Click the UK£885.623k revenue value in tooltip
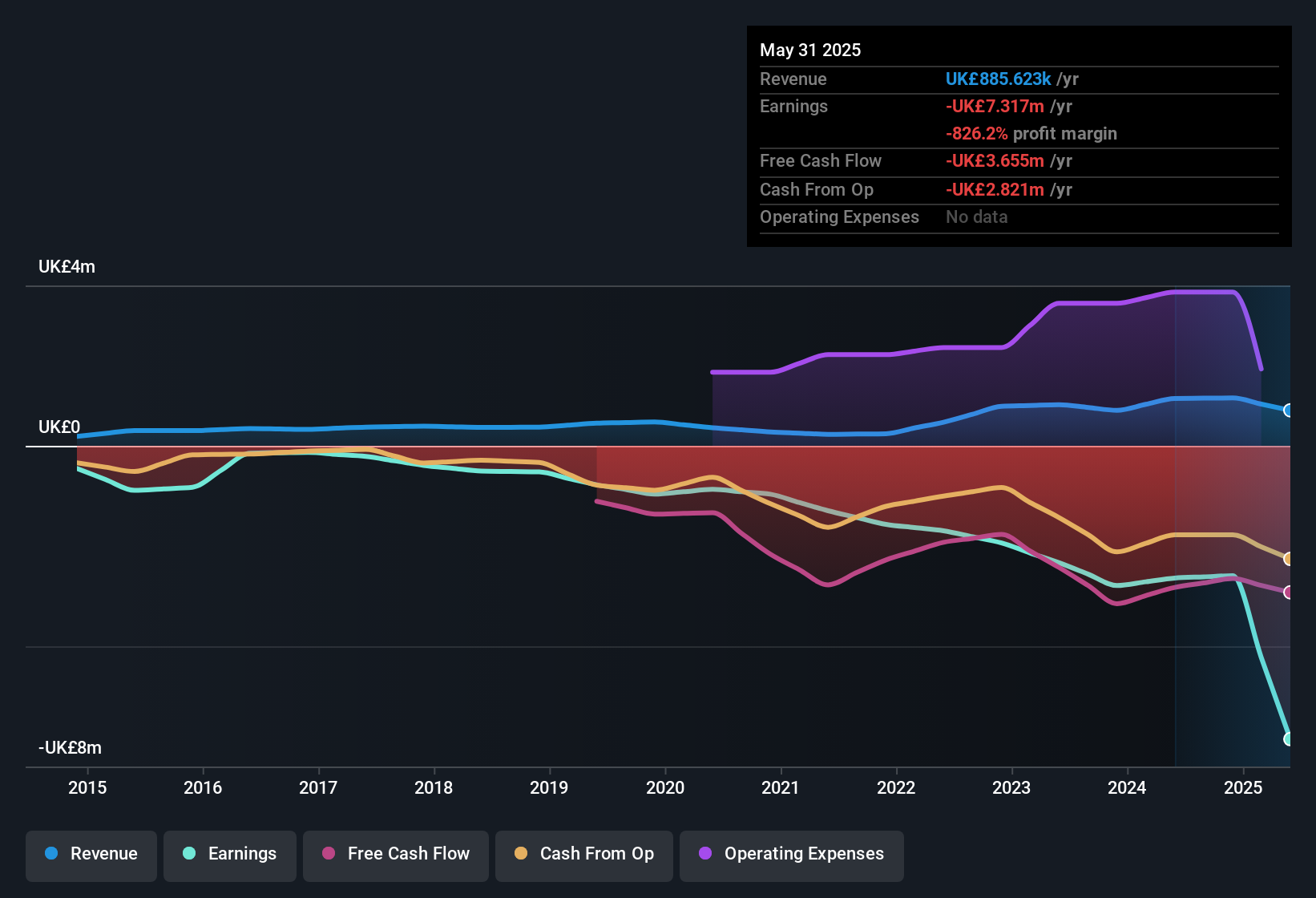1316x898 pixels. point(998,79)
